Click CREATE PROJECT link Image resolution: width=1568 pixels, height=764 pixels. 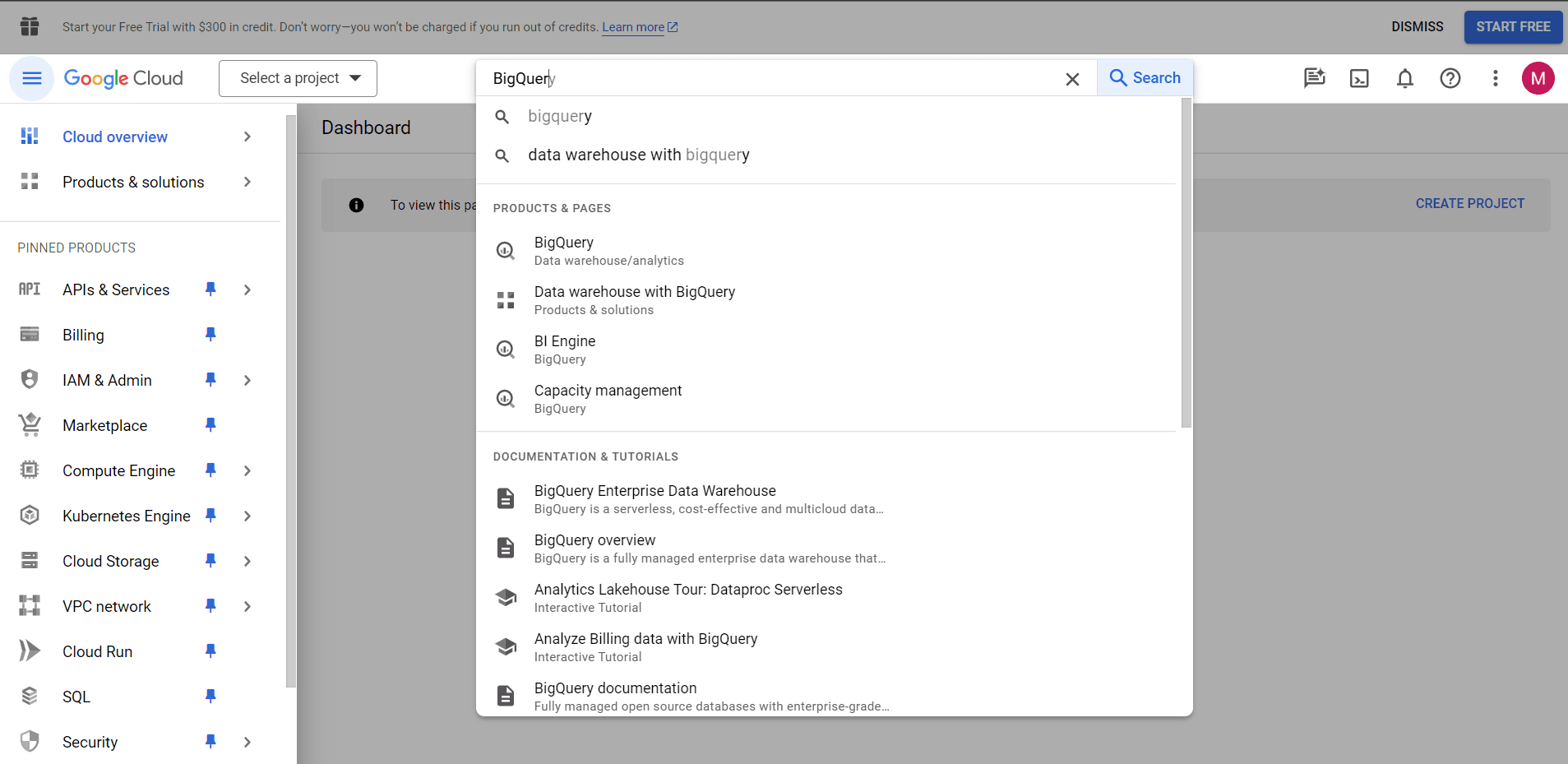1470,204
